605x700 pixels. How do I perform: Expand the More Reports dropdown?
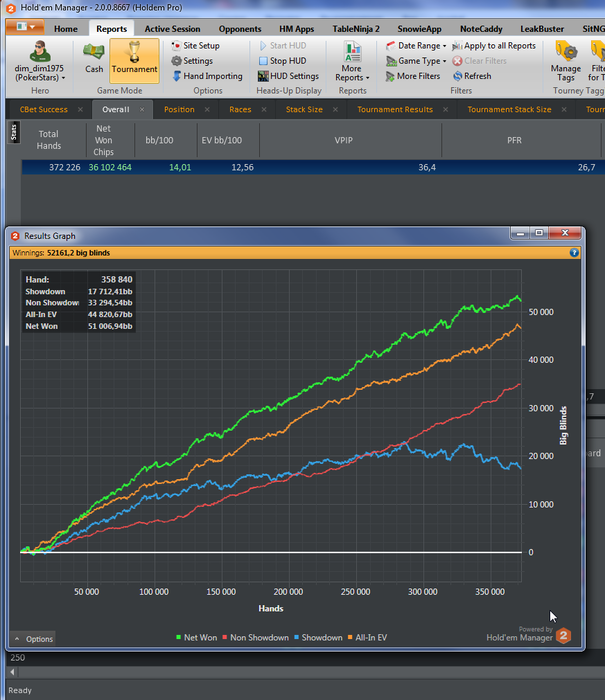click(x=352, y=61)
